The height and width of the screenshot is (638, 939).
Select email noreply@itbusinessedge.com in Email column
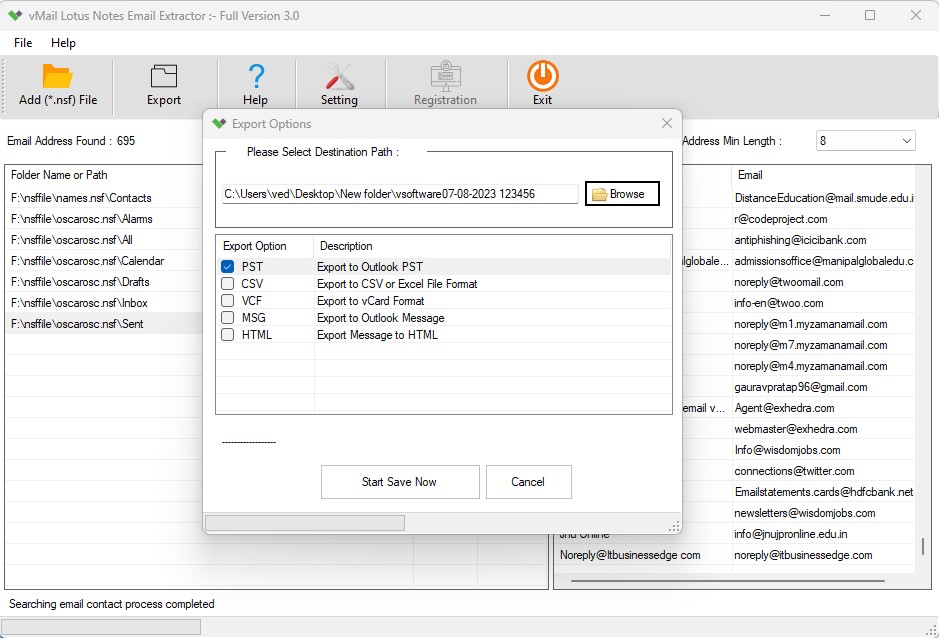(x=803, y=555)
